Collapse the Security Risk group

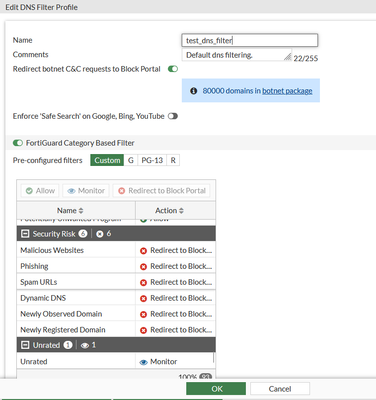(25, 234)
